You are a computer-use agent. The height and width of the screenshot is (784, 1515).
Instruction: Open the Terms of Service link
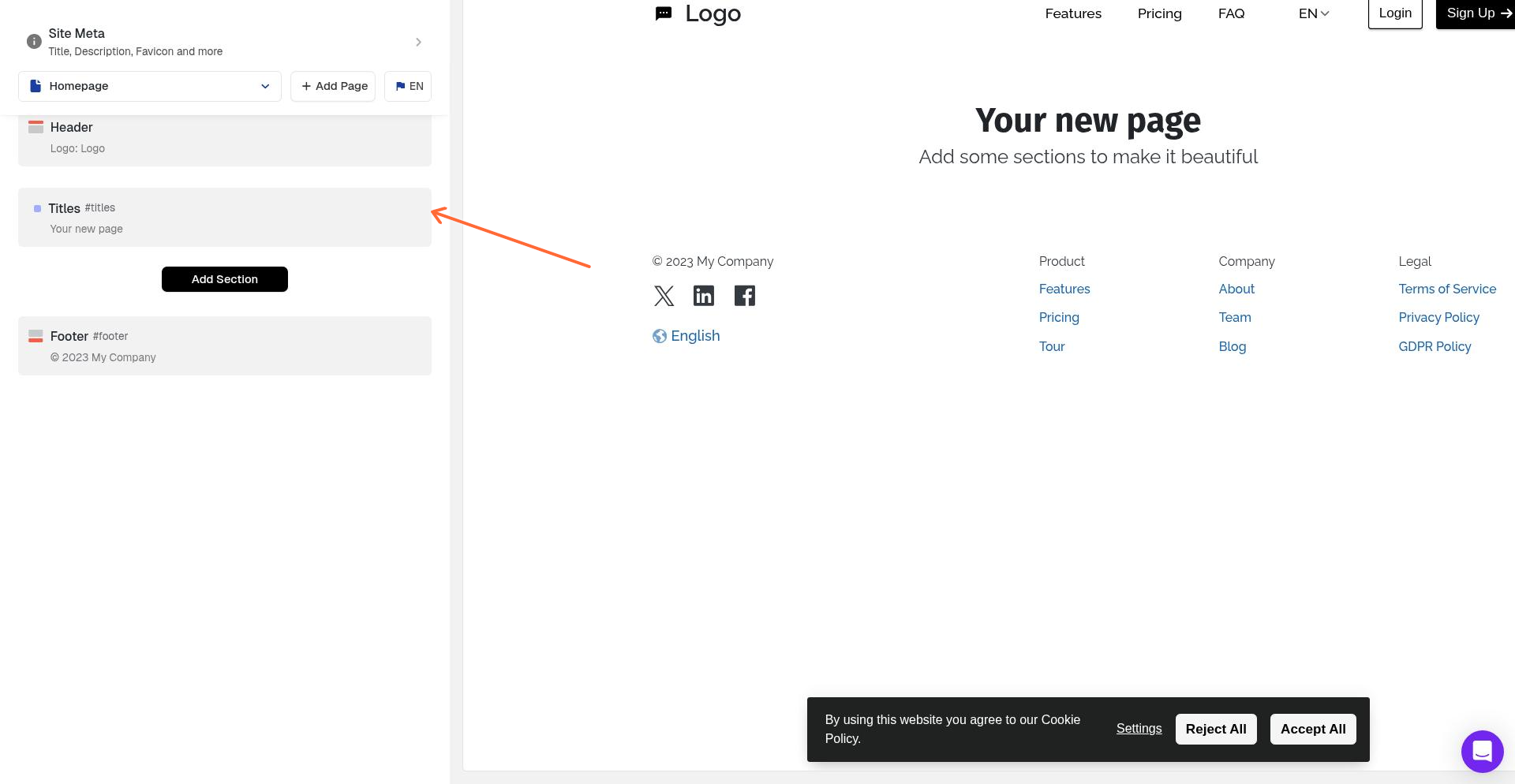1447,289
